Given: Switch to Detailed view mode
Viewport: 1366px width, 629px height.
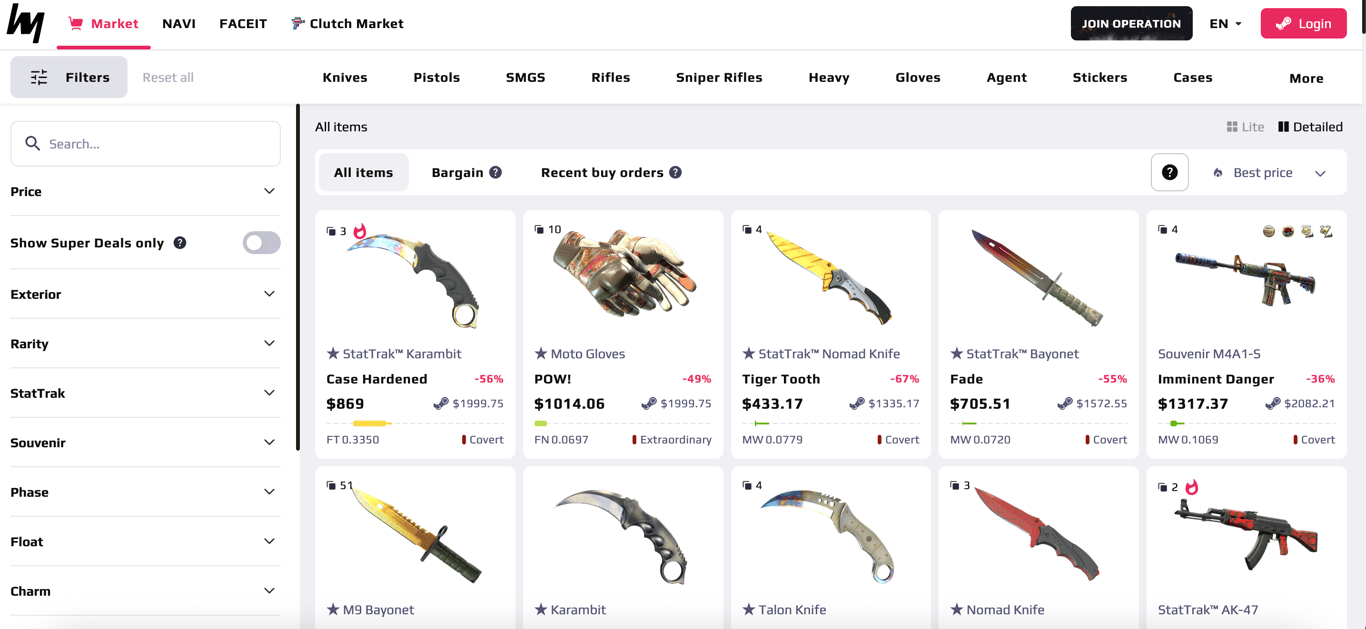Looking at the screenshot, I should pyautogui.click(x=1310, y=127).
